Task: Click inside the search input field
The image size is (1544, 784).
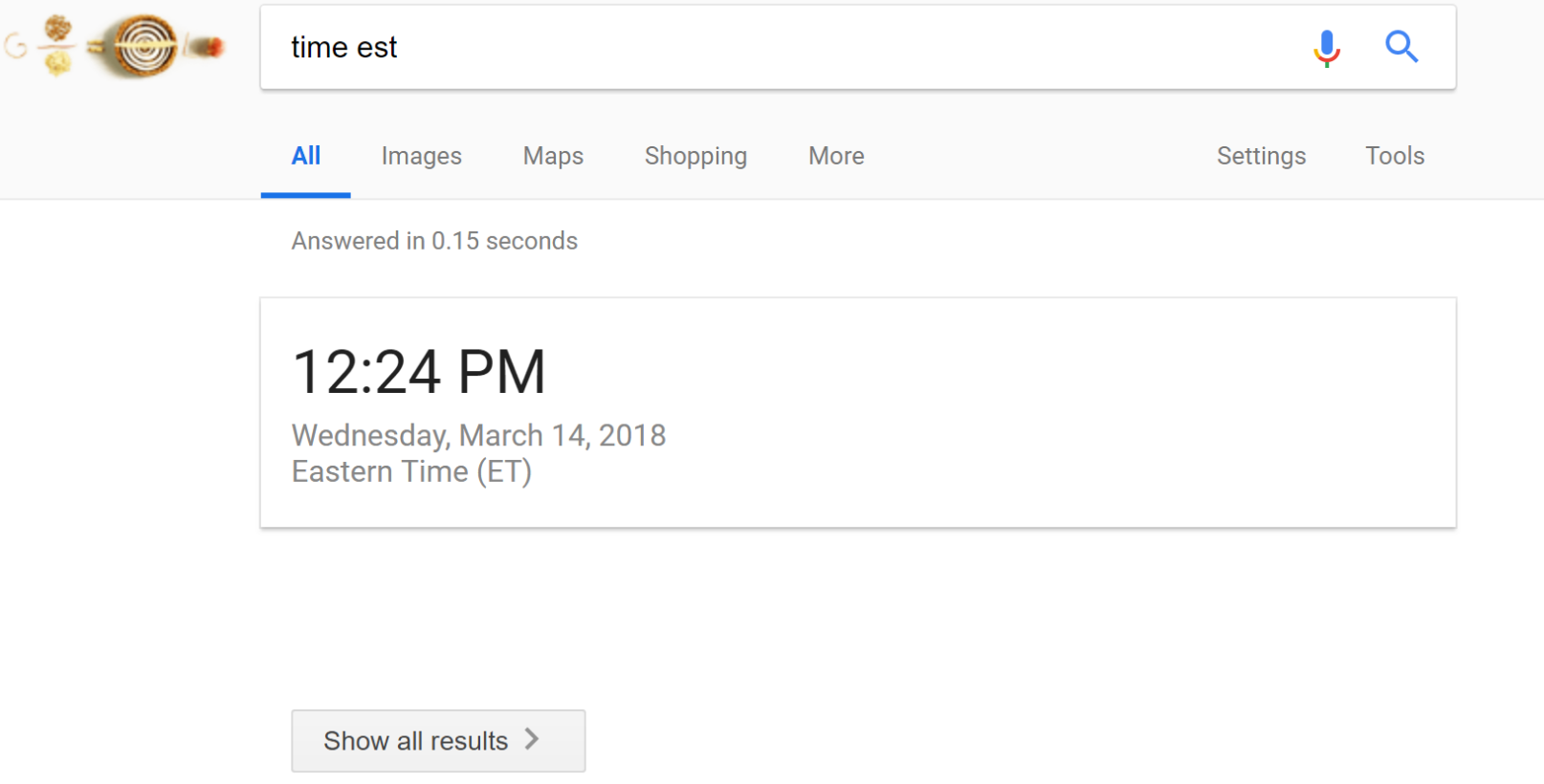Action: coord(670,47)
